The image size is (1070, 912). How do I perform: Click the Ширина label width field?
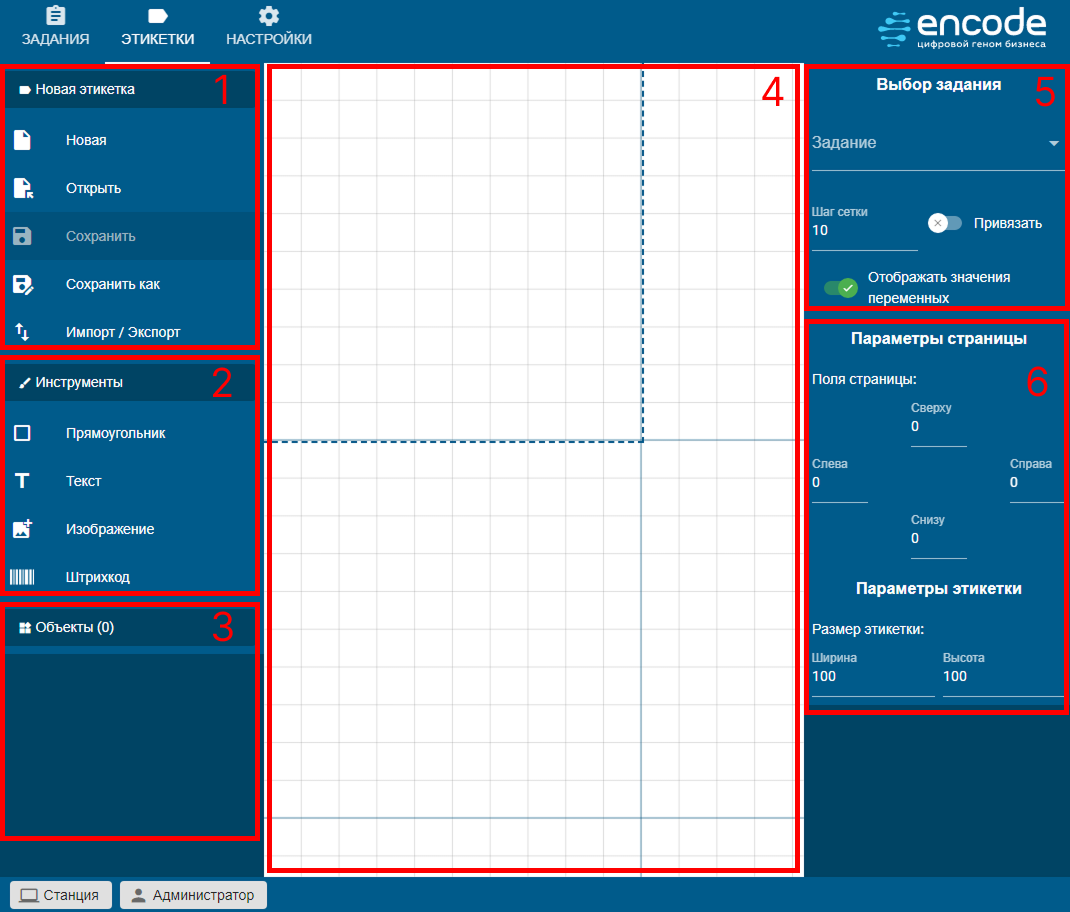(871, 677)
